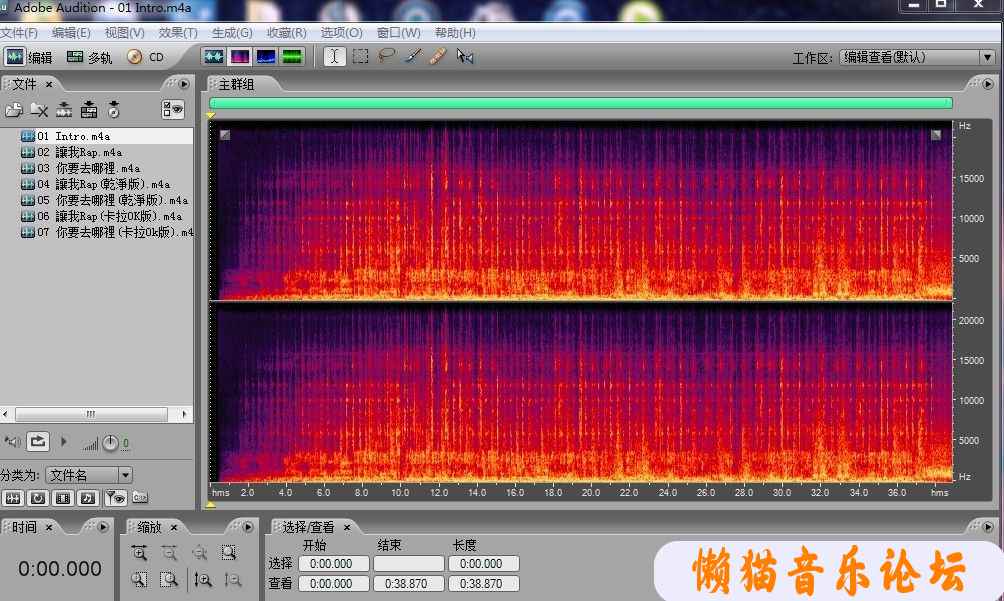Image resolution: width=1004 pixels, height=601 pixels.
Task: Toggle loop preview button
Action: 38,442
